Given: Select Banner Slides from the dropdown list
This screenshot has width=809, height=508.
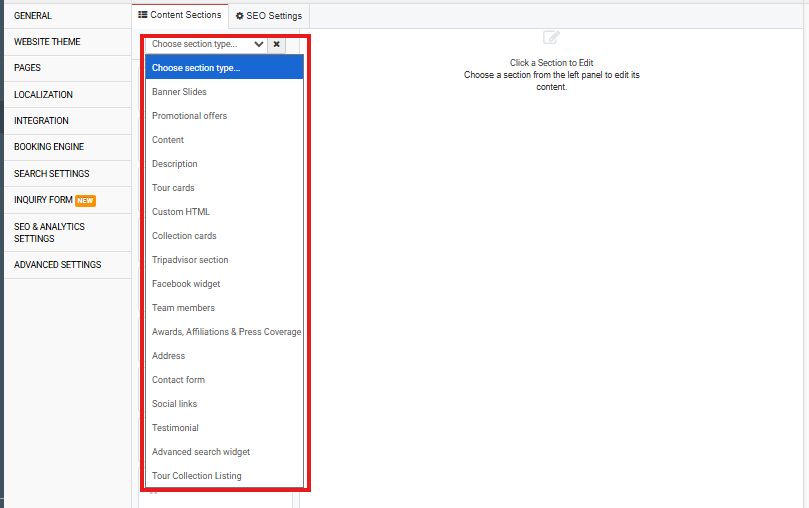Looking at the screenshot, I should 179,92.
